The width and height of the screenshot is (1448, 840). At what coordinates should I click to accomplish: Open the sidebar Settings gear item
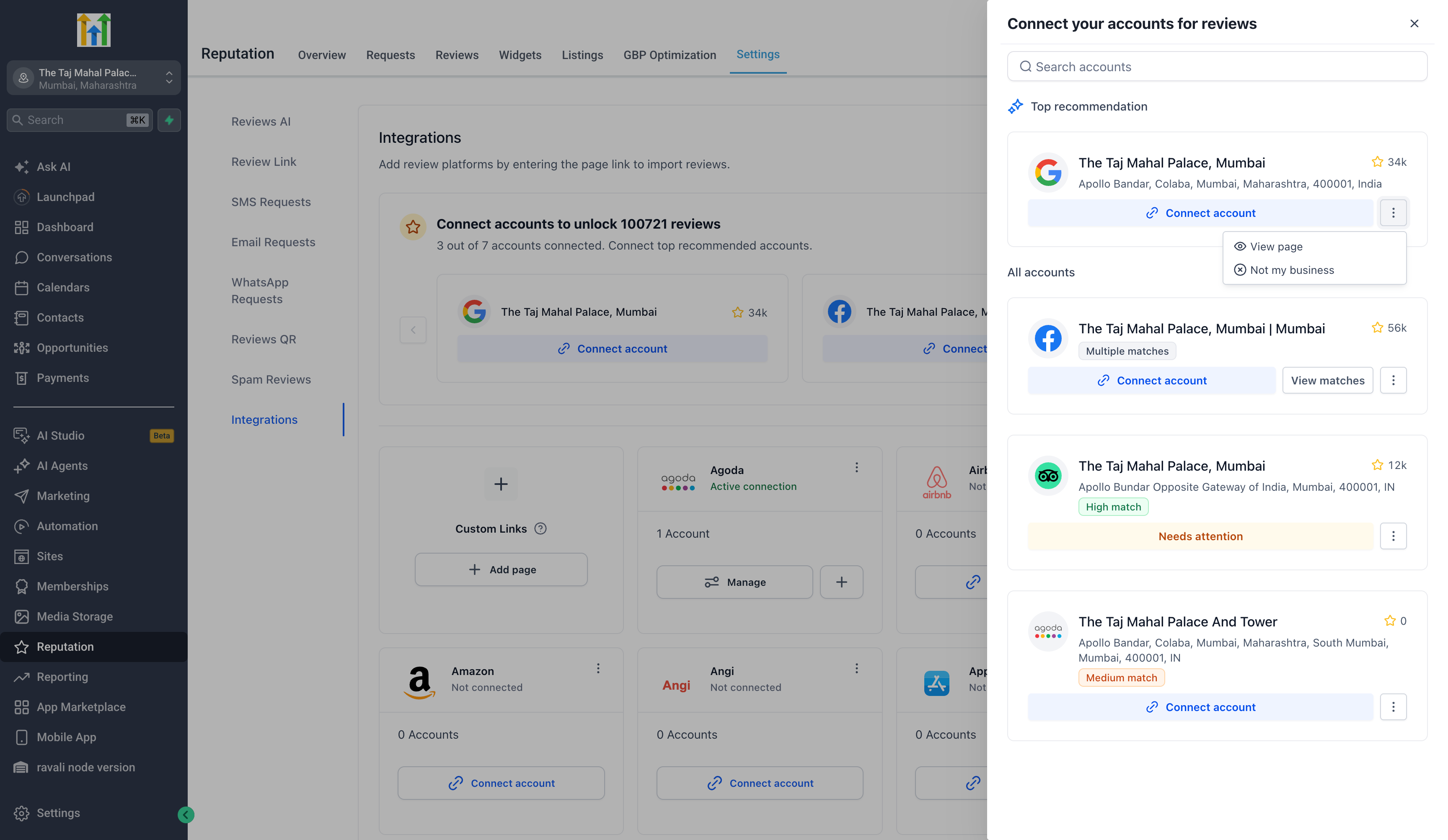click(94, 812)
